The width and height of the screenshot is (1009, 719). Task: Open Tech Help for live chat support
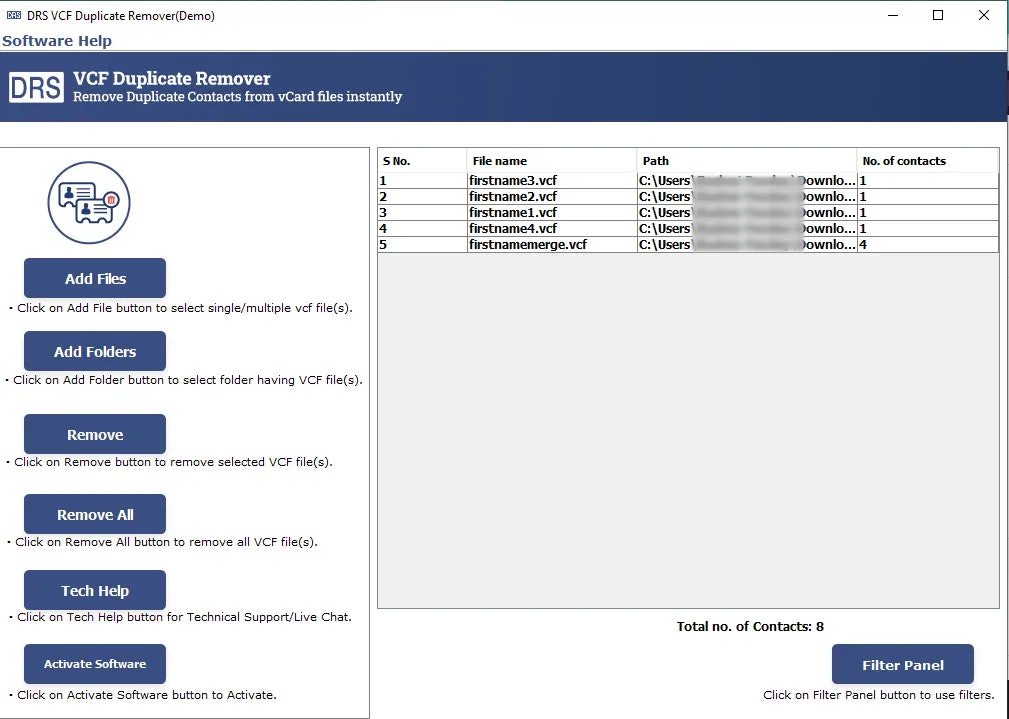pos(94,589)
